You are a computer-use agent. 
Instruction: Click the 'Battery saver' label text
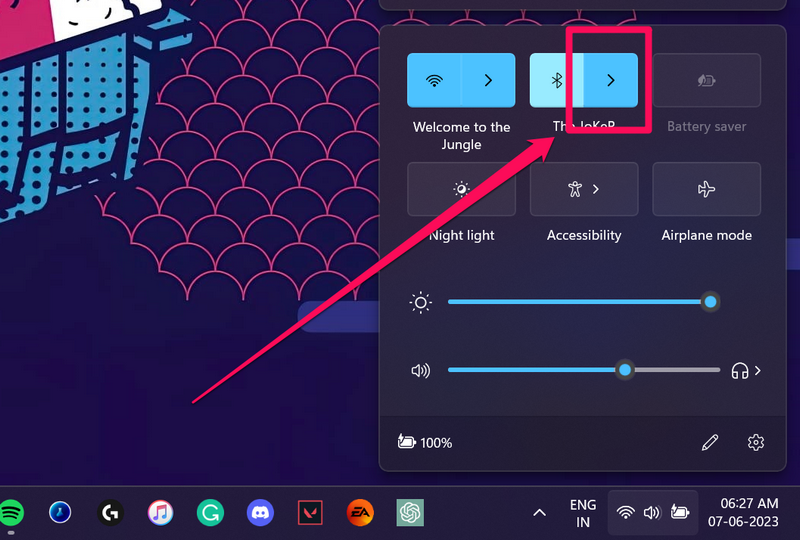[x=707, y=127]
